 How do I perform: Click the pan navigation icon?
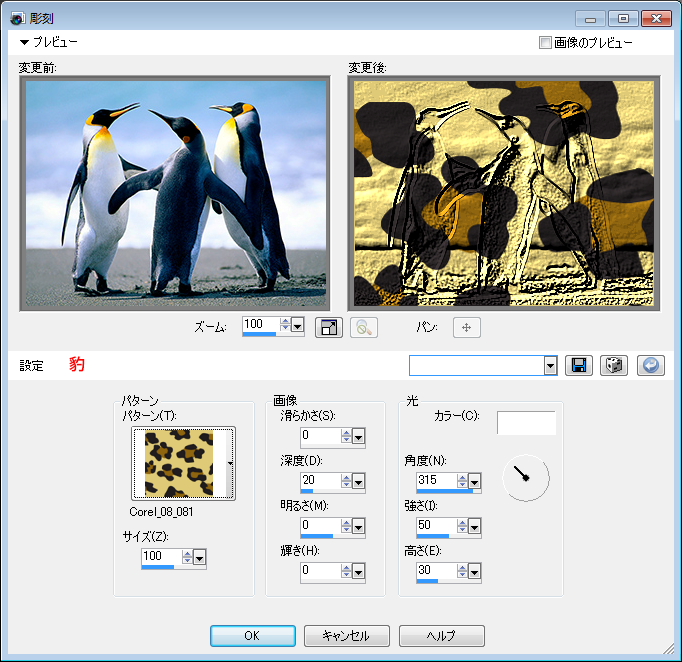pos(467,327)
